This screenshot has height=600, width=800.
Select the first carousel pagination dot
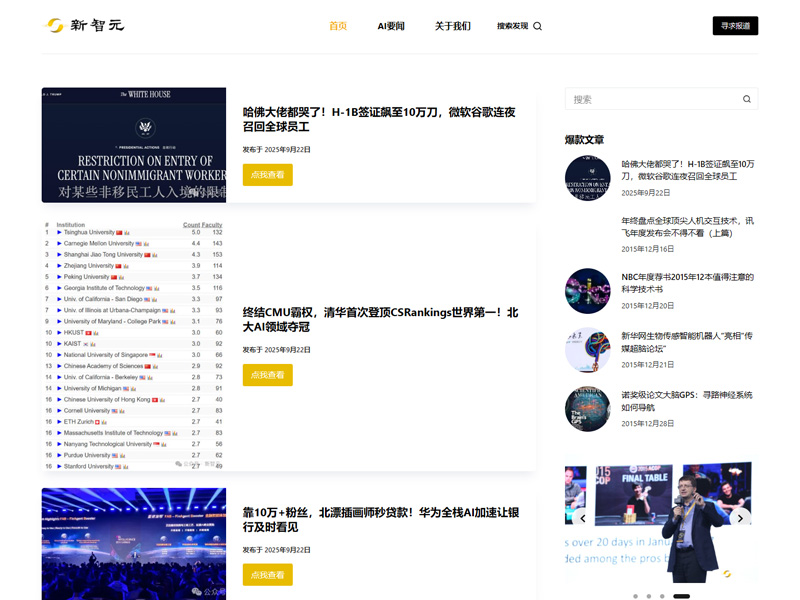(x=635, y=596)
